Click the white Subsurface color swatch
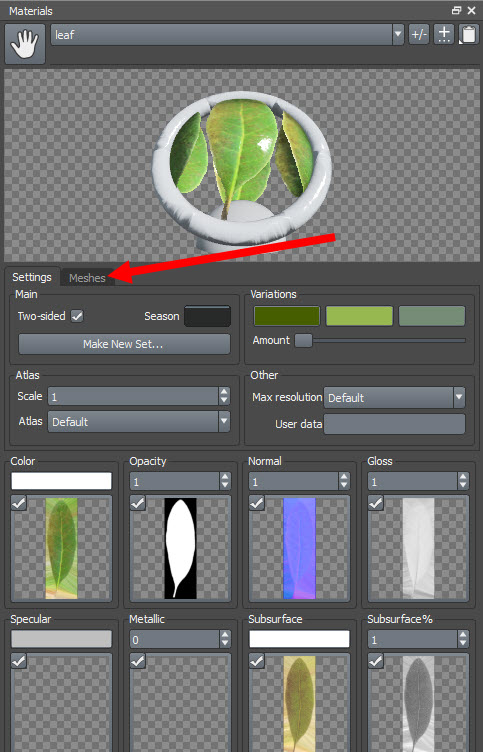 299,639
